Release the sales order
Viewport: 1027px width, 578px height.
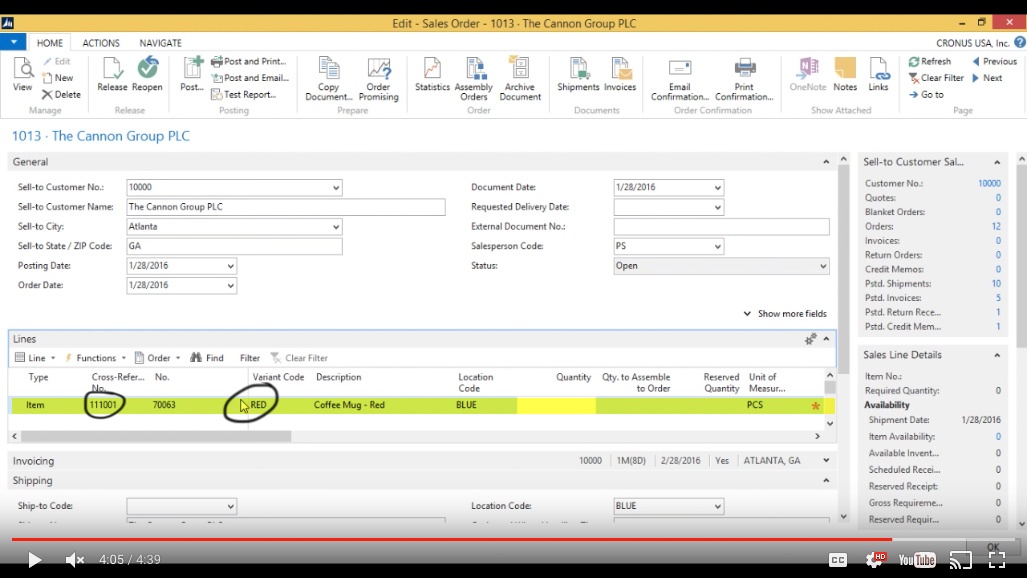pos(112,74)
